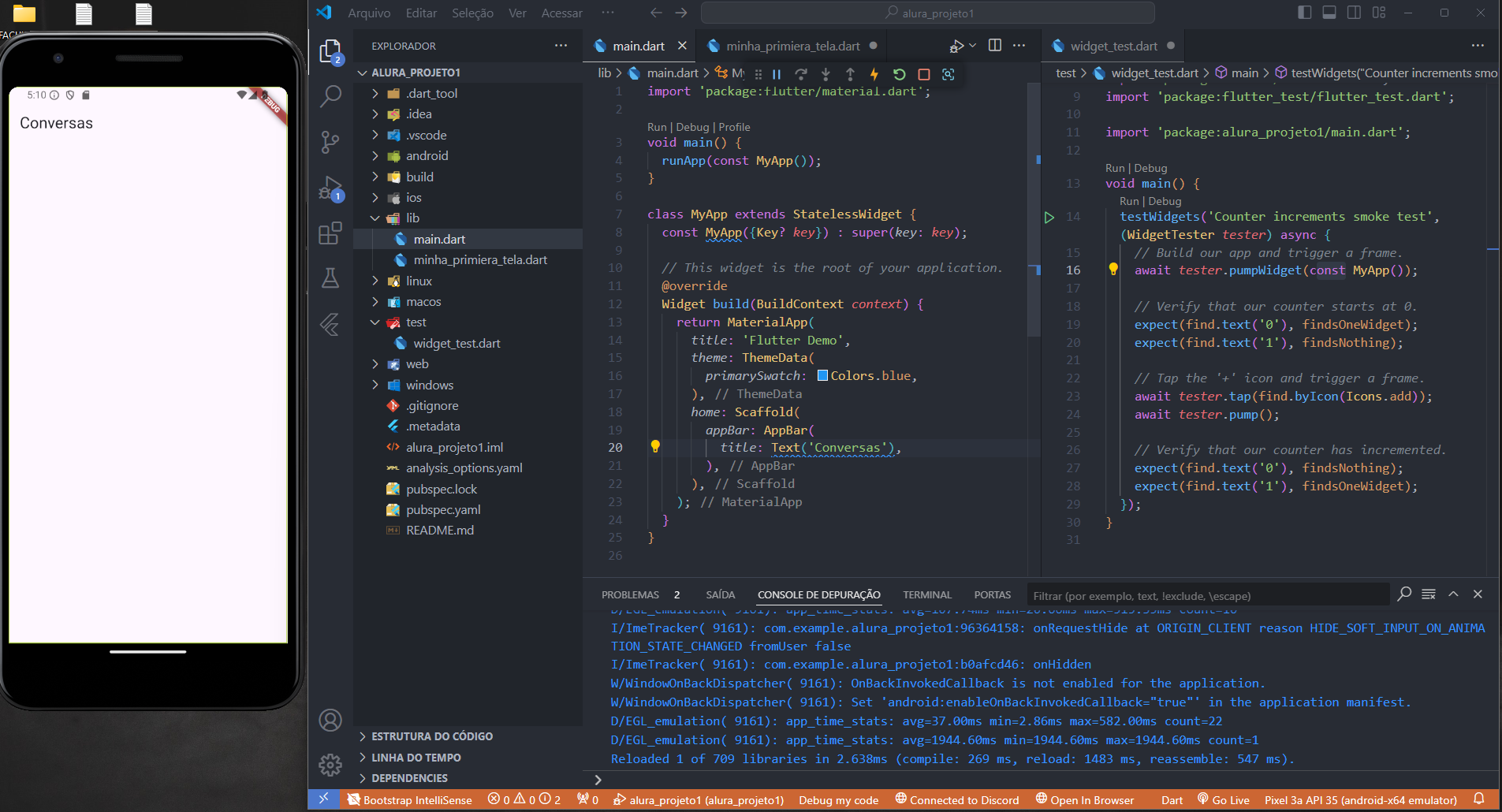The image size is (1502, 812).
Task: Select Pixel 3a API 35 emulator device
Action: pyautogui.click(x=1360, y=799)
